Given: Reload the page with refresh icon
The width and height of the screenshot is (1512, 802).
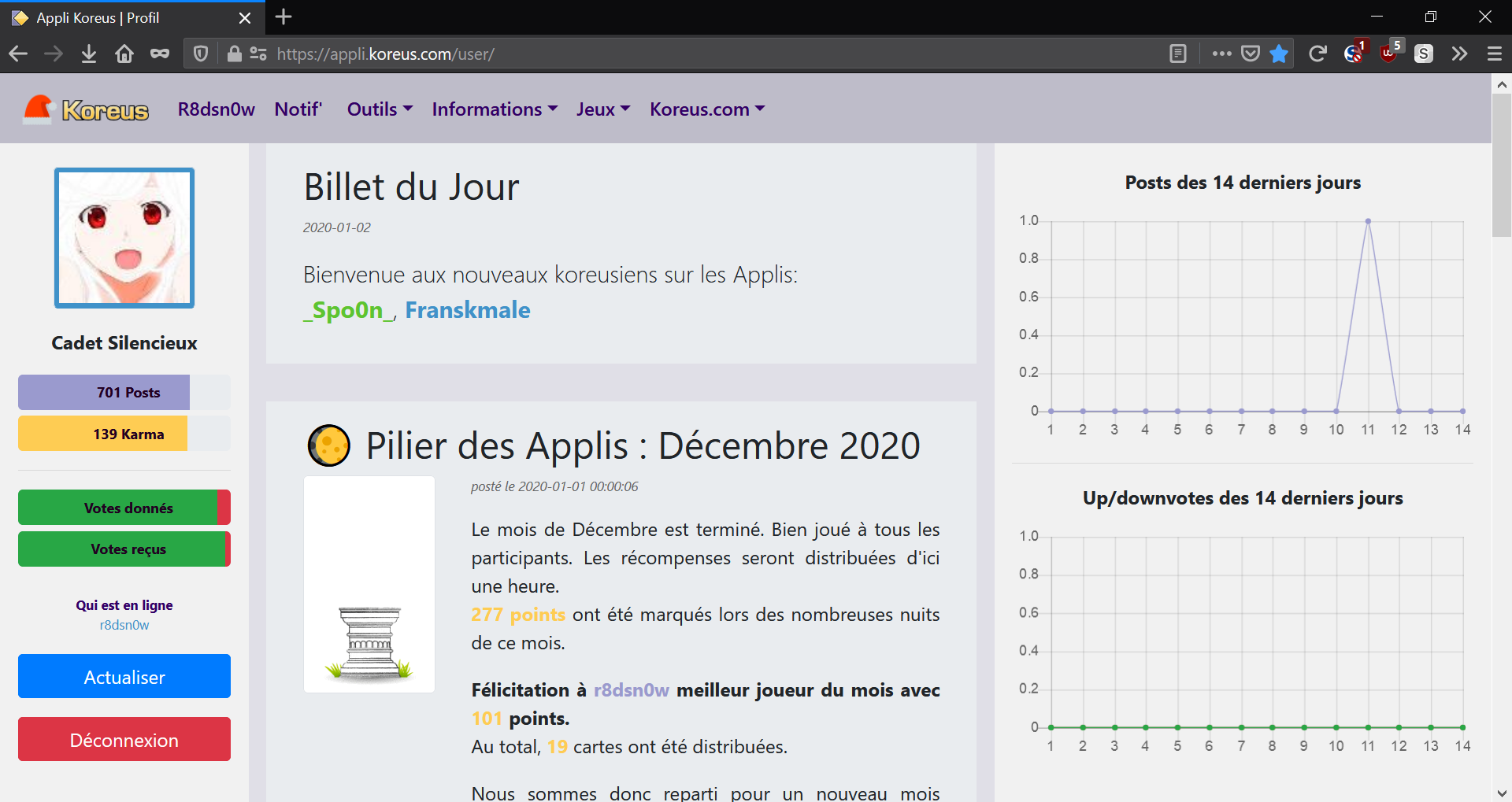Looking at the screenshot, I should coord(1317,54).
